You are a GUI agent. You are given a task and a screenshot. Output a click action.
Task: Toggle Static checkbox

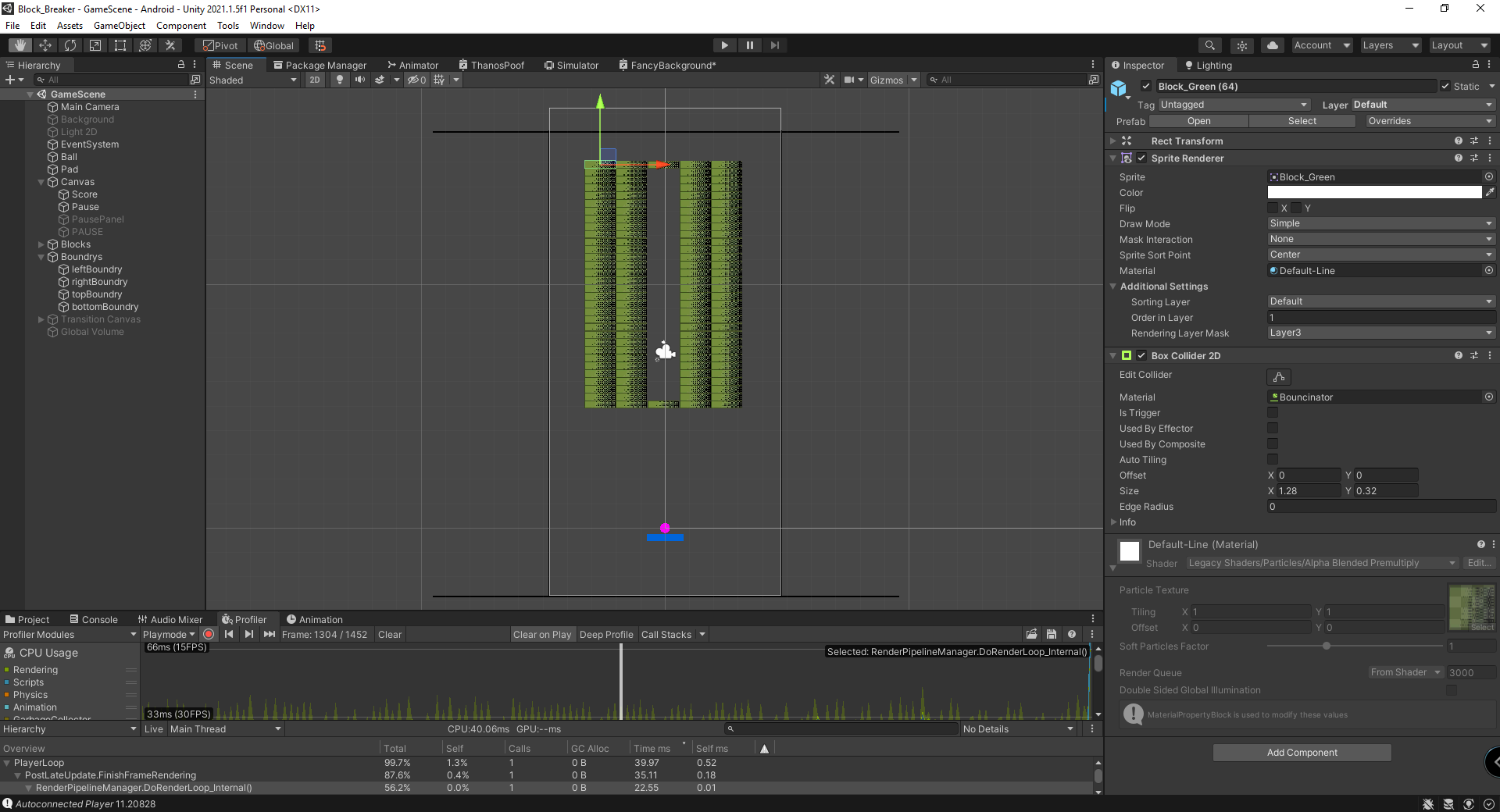1445,86
